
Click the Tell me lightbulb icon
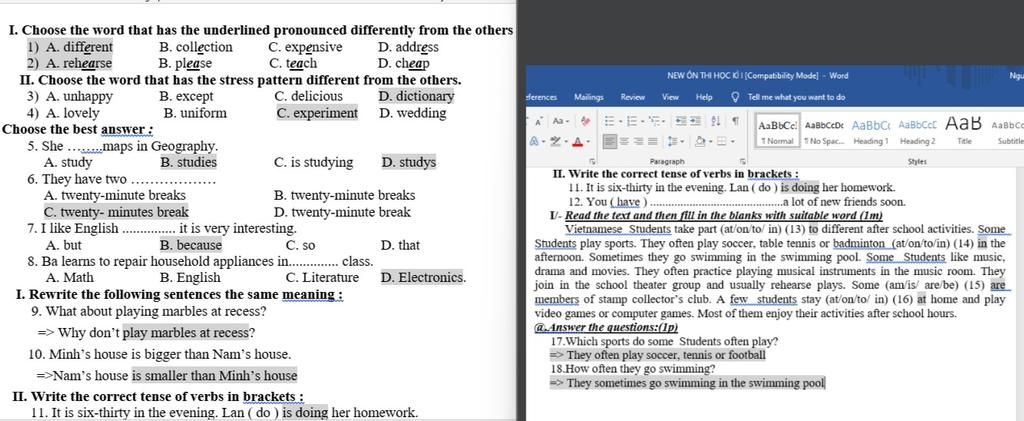point(736,97)
